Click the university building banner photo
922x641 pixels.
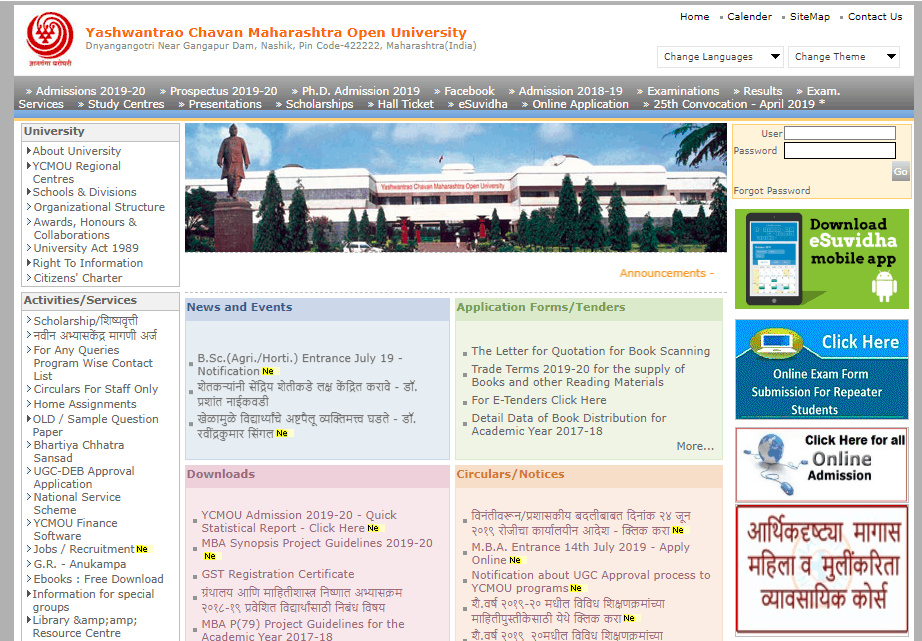click(455, 188)
